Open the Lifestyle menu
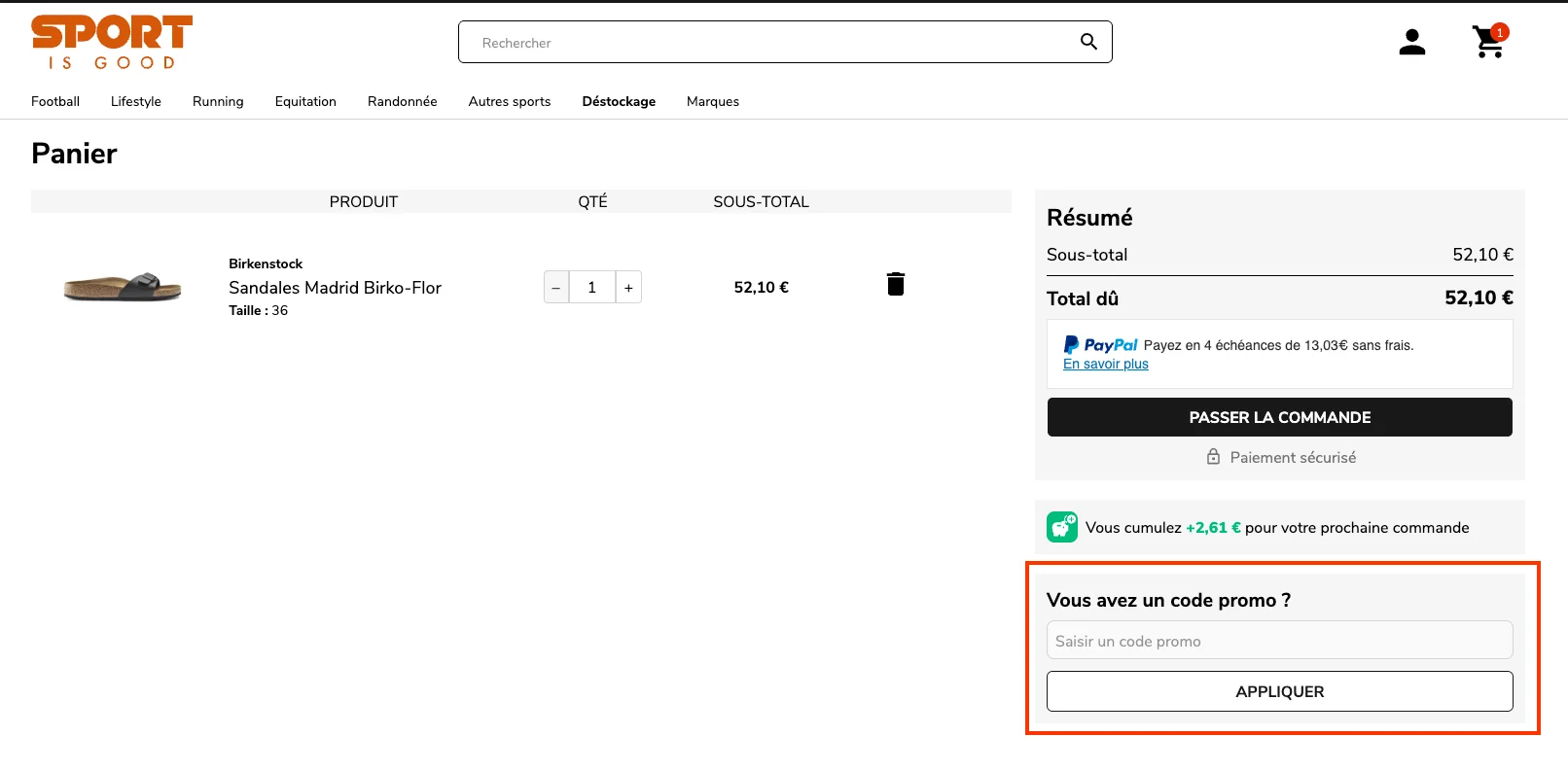The height and width of the screenshot is (771, 1568). click(136, 101)
